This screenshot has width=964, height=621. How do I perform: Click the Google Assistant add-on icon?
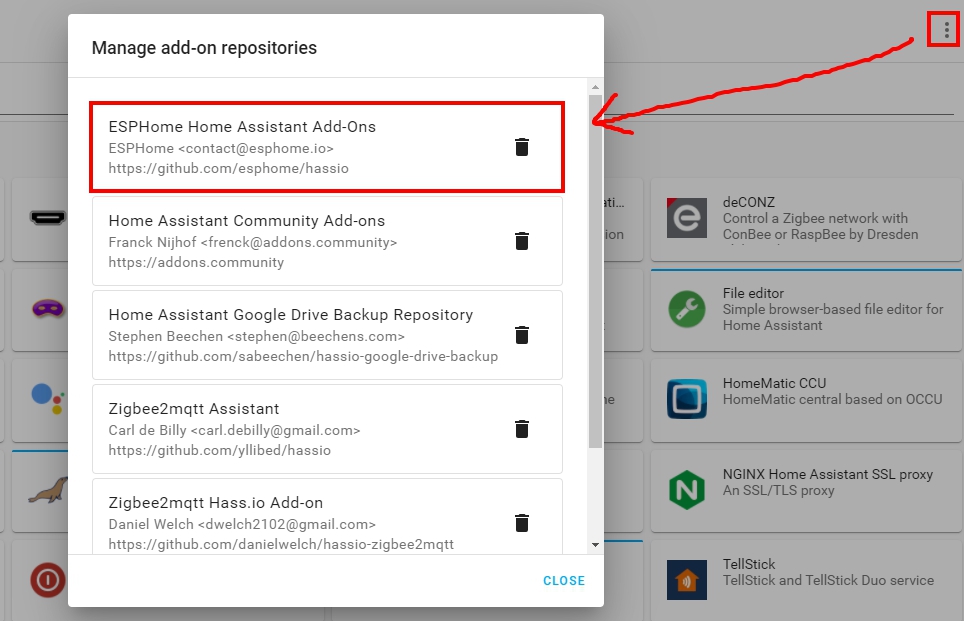point(48,398)
